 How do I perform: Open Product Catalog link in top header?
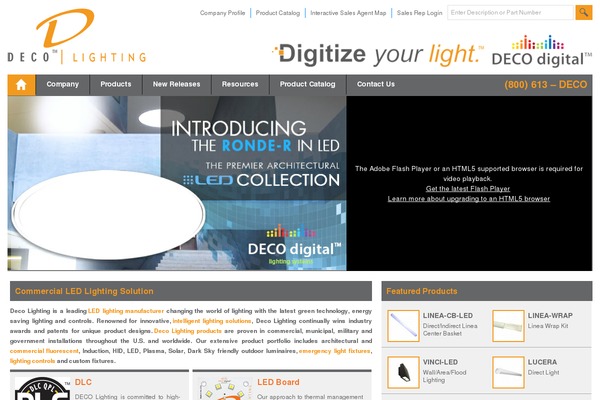278,13
